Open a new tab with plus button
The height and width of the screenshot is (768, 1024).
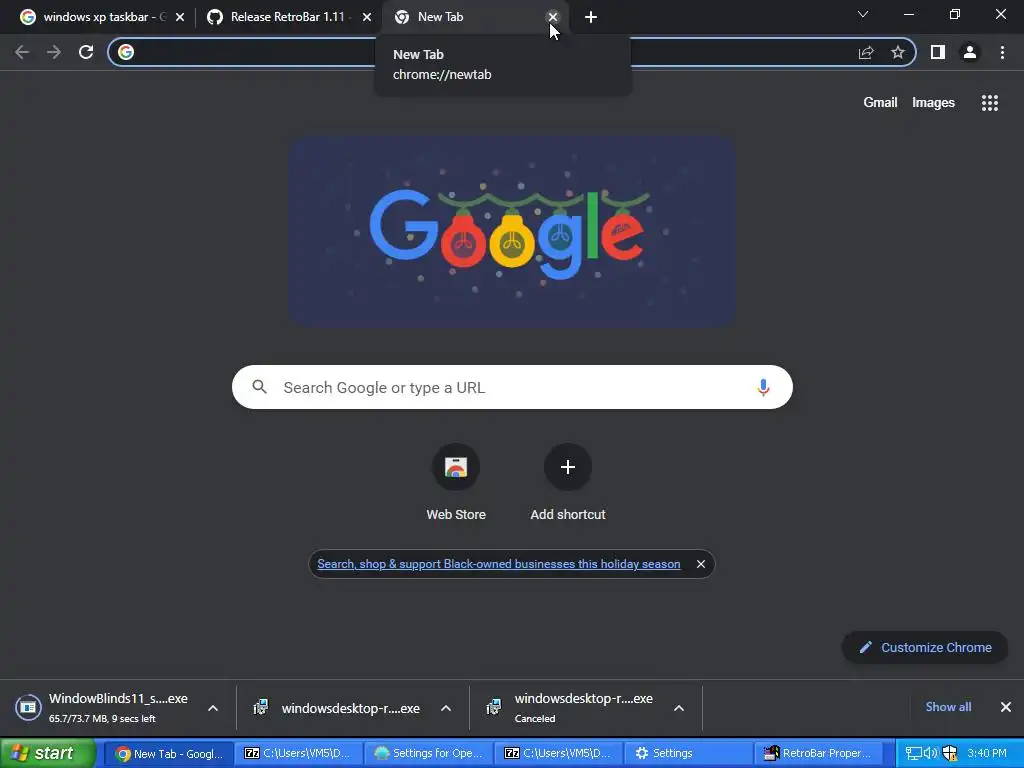coord(591,17)
